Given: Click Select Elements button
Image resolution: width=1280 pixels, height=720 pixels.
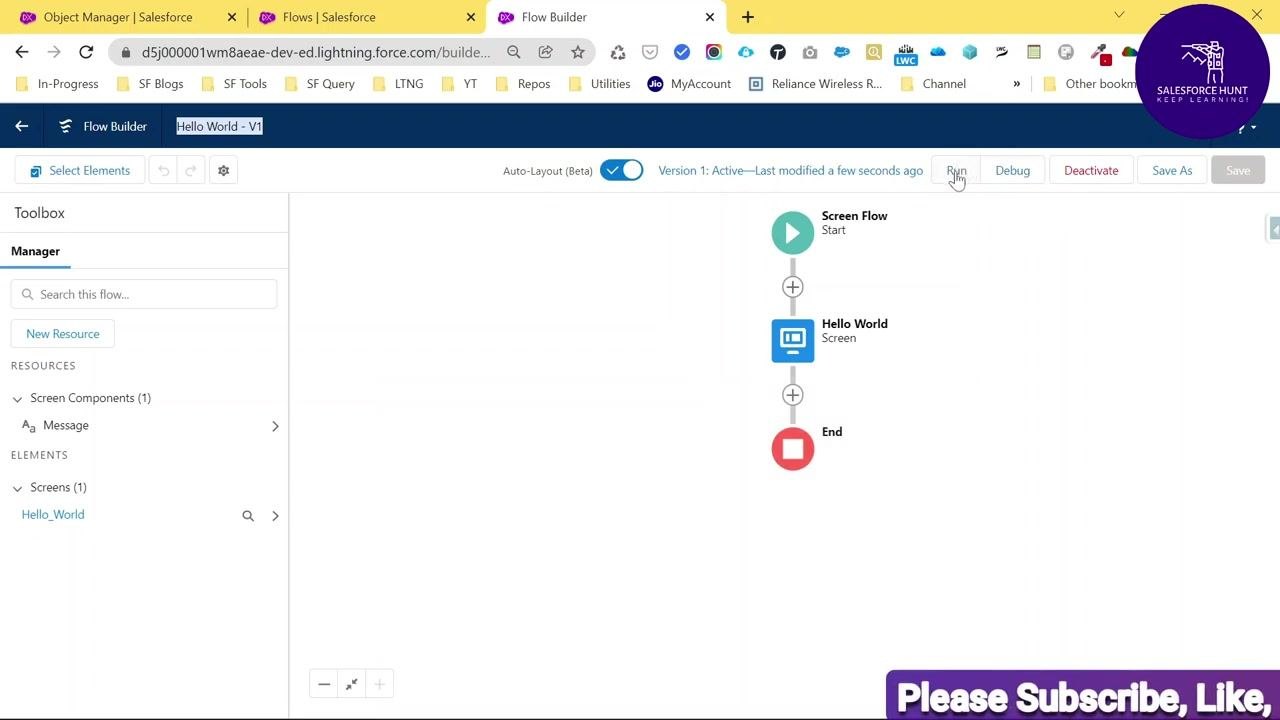Looking at the screenshot, I should 80,171.
